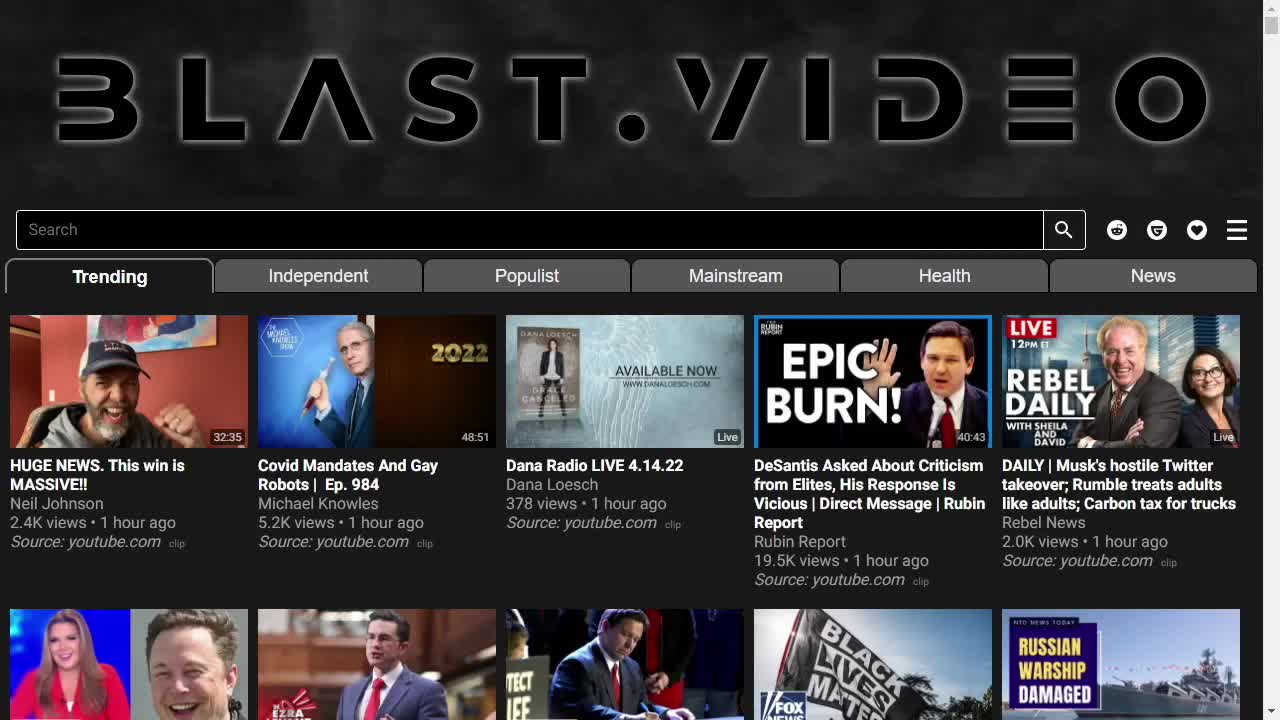Select the Trending tab
This screenshot has height=720, width=1280.
(x=109, y=277)
